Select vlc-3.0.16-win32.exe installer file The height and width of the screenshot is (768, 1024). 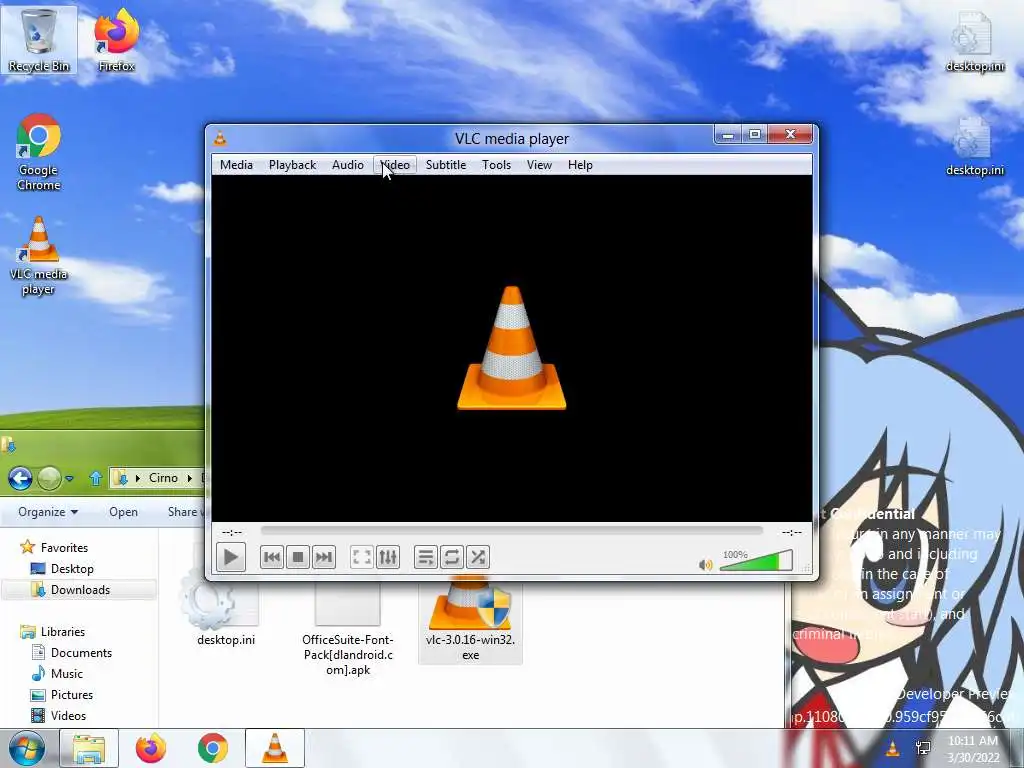point(470,622)
